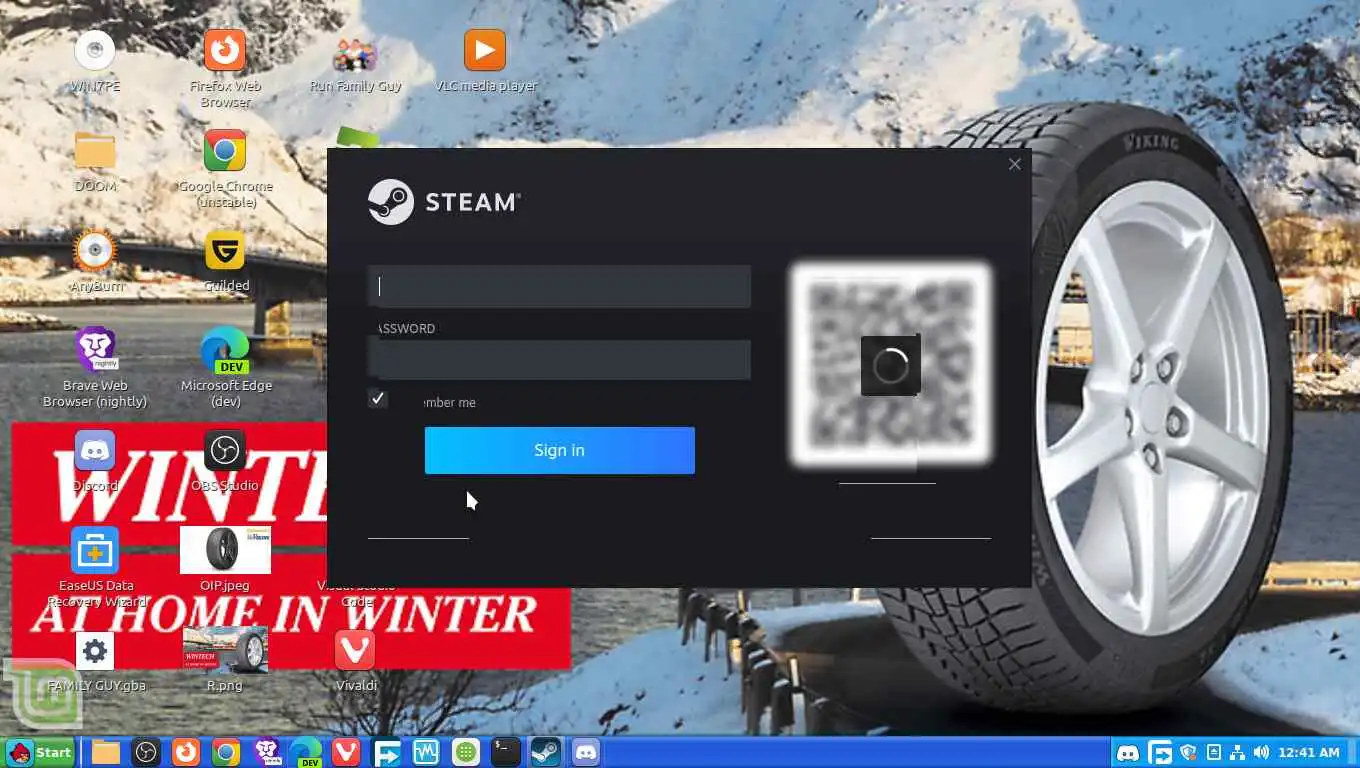
Task: Click the Steam taskbar button
Action: [x=546, y=752]
